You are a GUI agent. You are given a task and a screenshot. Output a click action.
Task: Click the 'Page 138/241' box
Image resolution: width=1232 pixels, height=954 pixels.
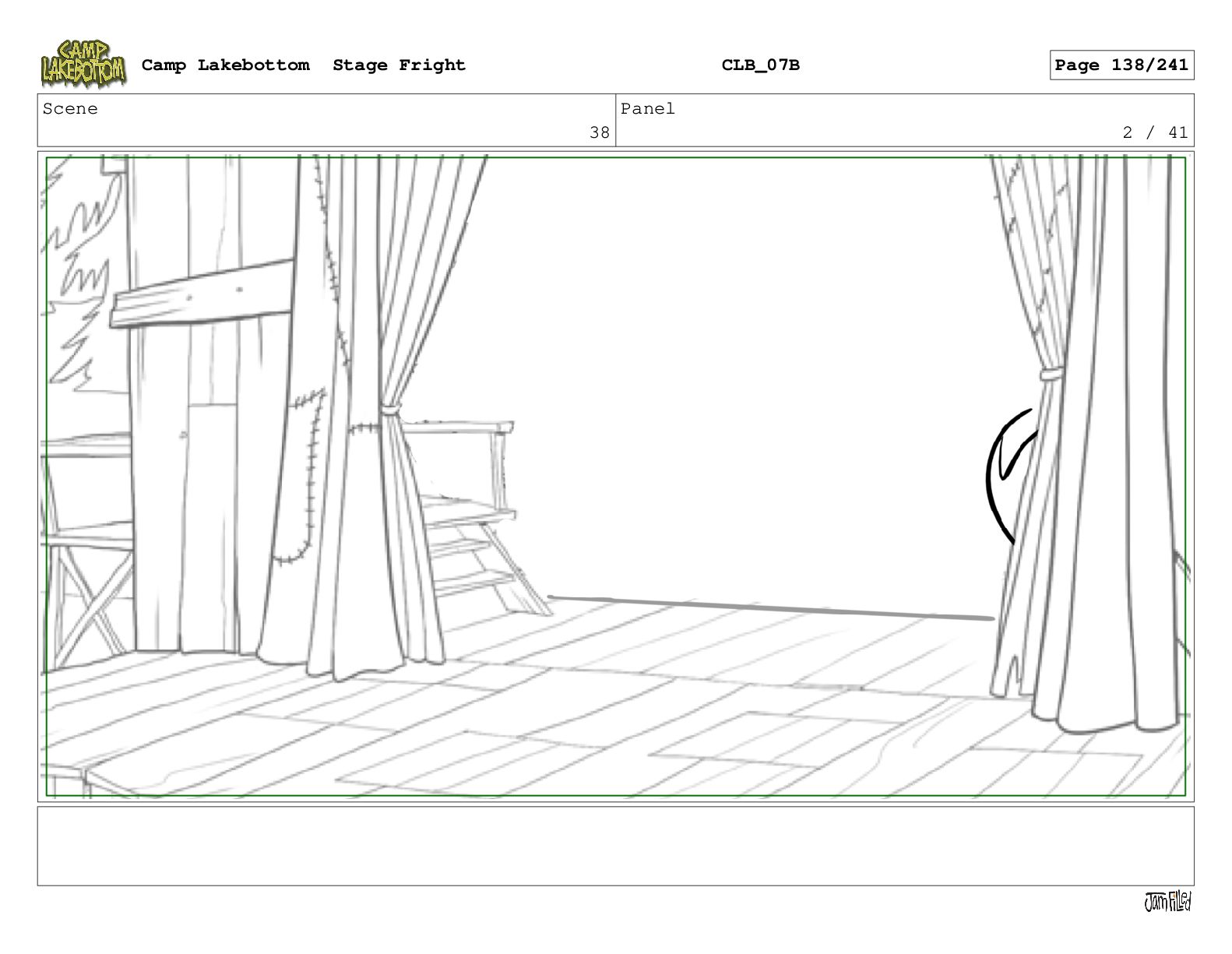pos(1121,65)
